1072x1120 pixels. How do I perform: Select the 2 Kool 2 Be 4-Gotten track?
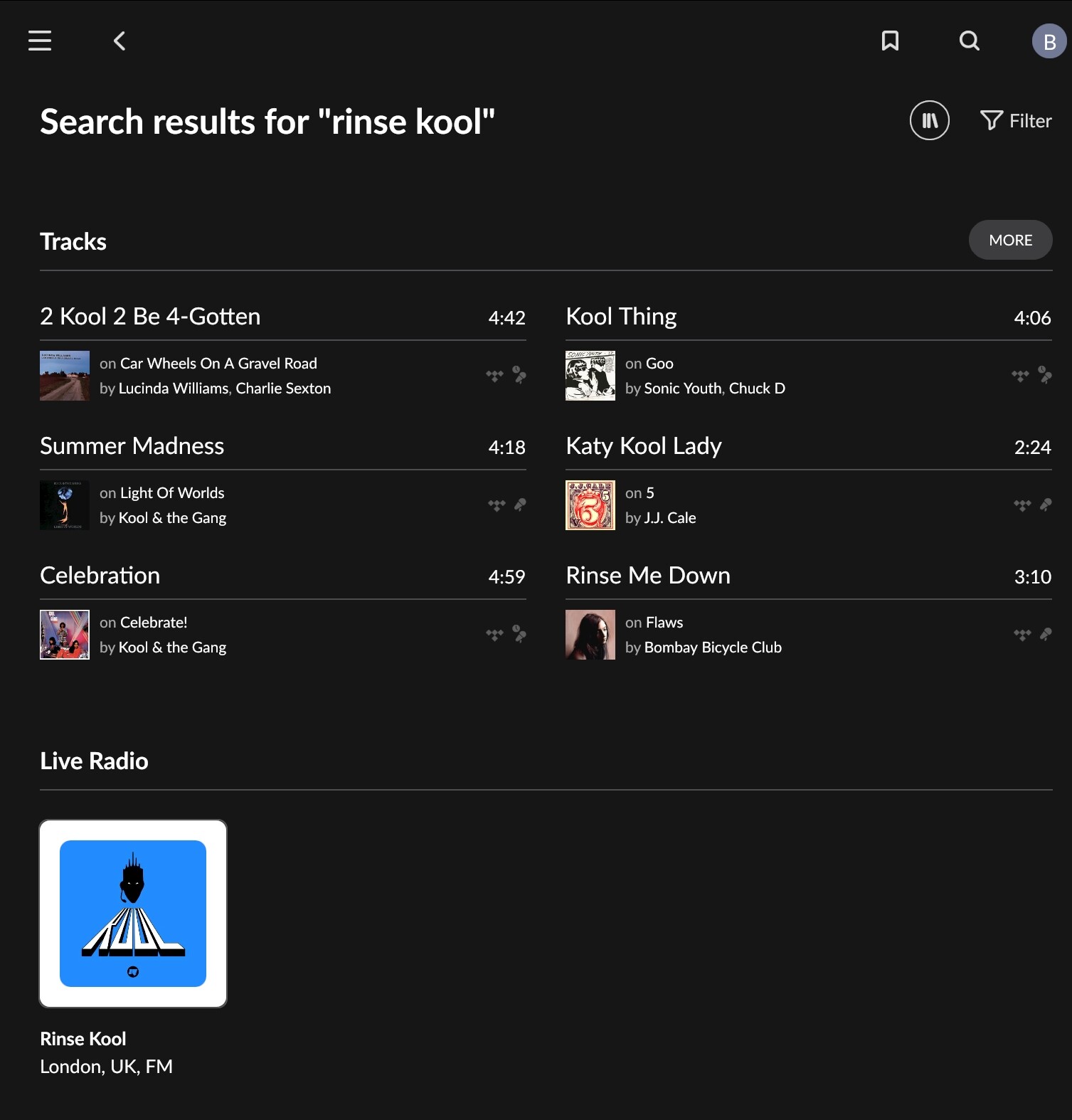point(150,317)
